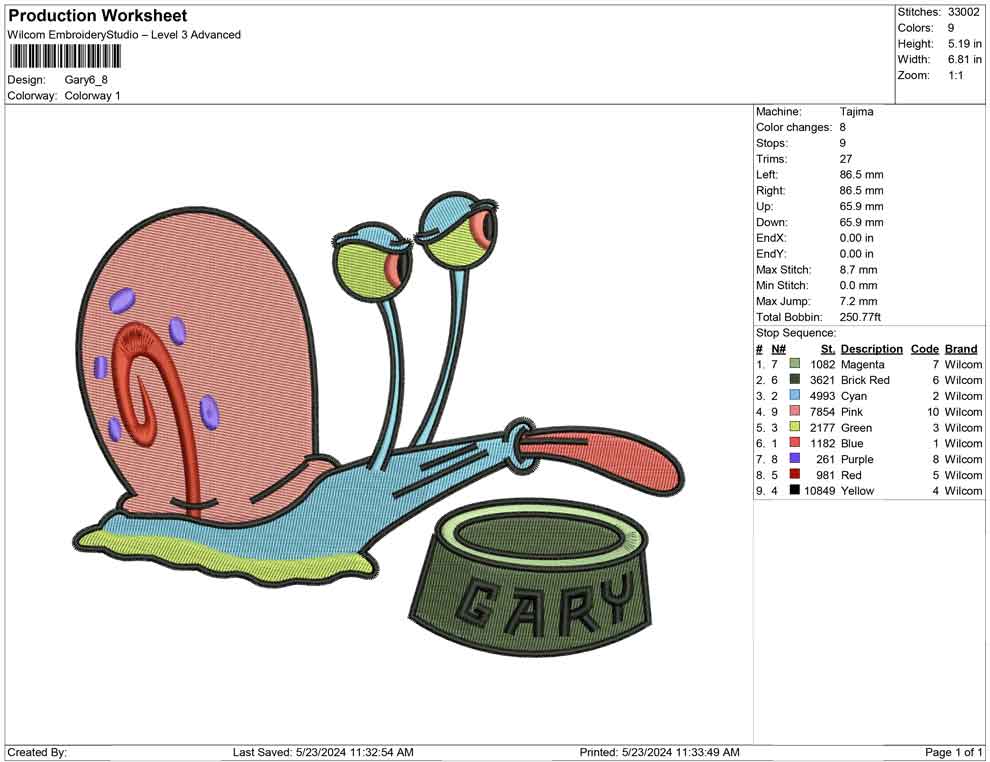Screen dimensions: 990x762
Task: Click the 'Stop Sequence:' heading
Action: click(796, 333)
